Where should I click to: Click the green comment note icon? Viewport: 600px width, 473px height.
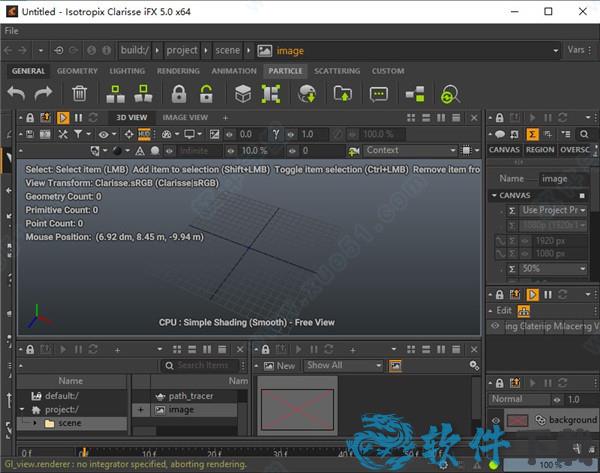tap(379, 94)
